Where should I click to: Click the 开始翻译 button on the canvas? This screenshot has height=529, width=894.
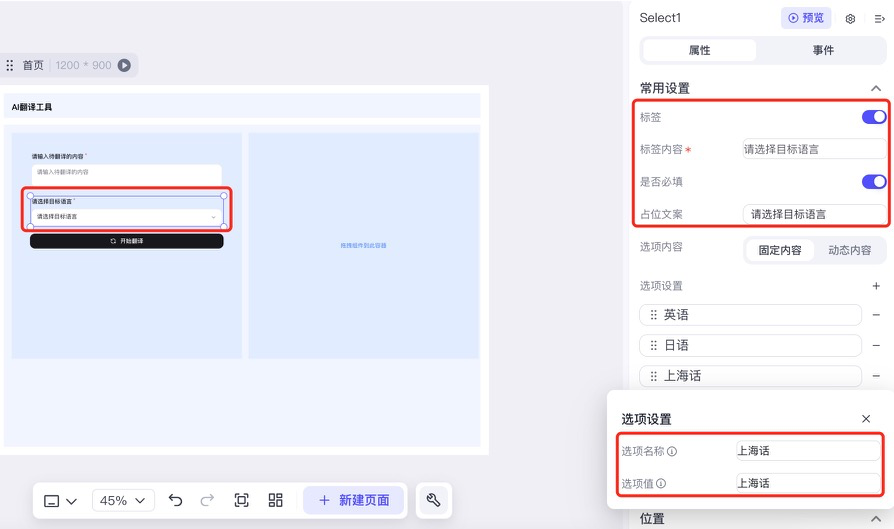[127, 241]
